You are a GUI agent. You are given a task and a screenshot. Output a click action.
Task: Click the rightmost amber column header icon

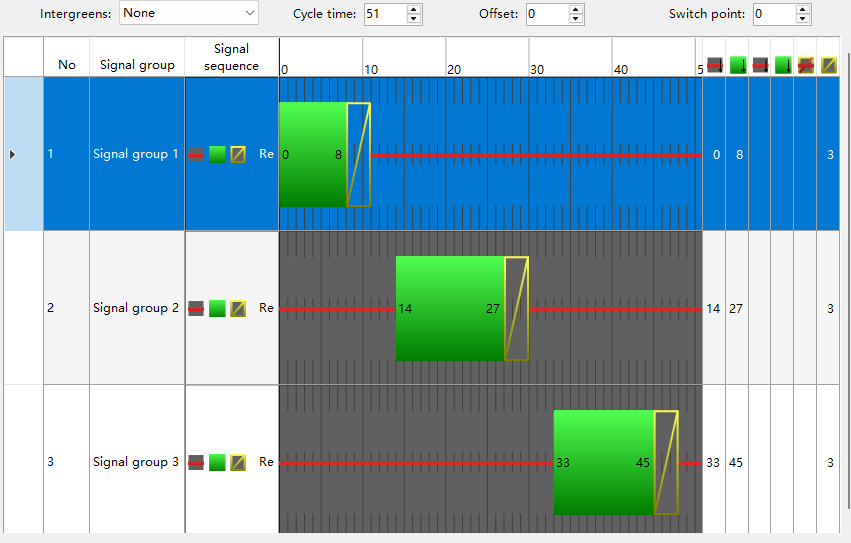click(829, 65)
